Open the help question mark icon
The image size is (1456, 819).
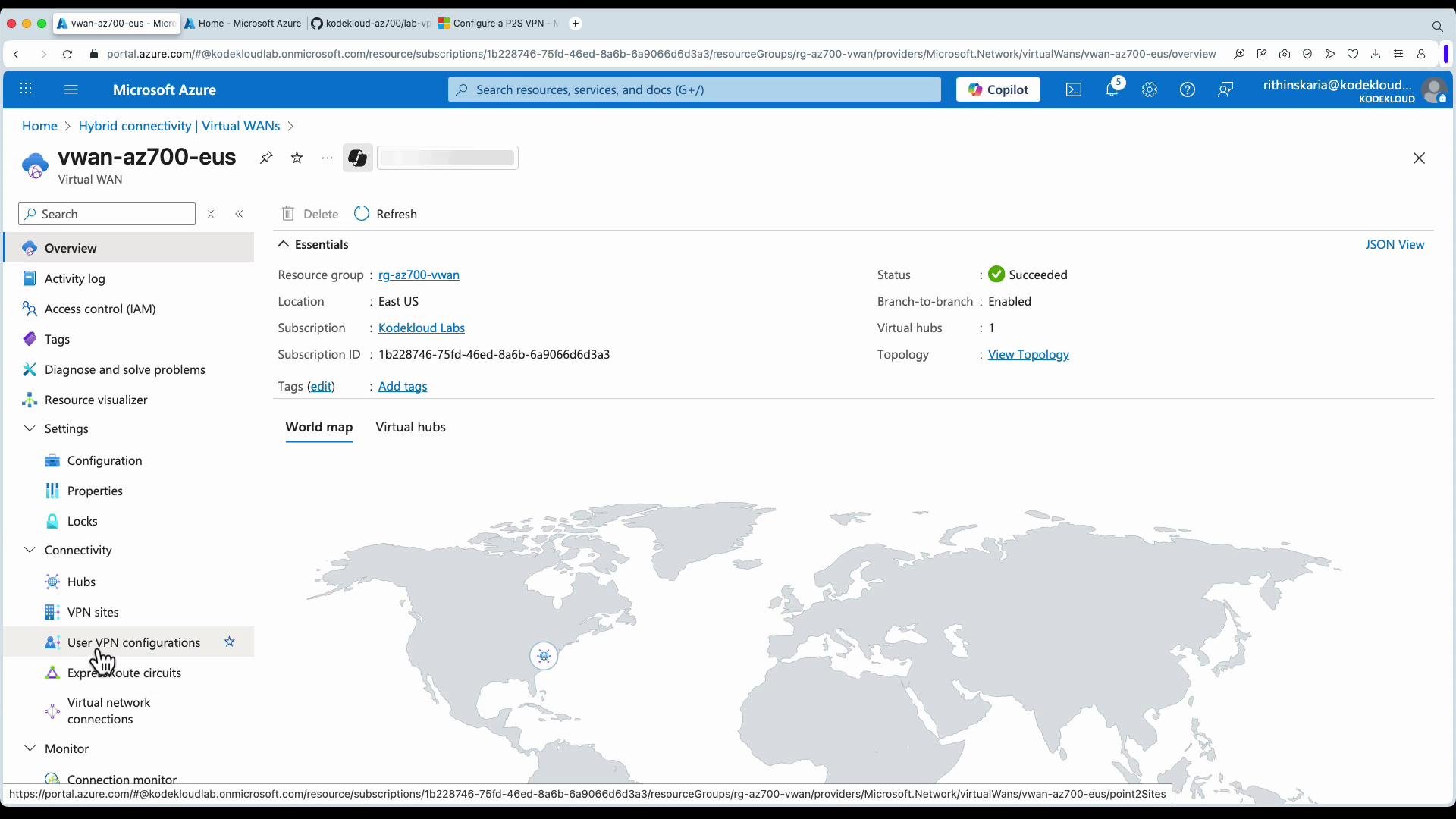point(1188,89)
